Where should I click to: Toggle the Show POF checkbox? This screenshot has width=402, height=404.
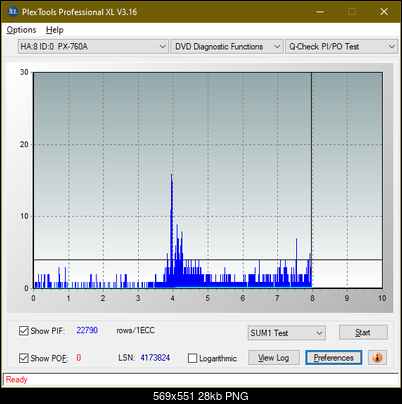click(x=24, y=358)
